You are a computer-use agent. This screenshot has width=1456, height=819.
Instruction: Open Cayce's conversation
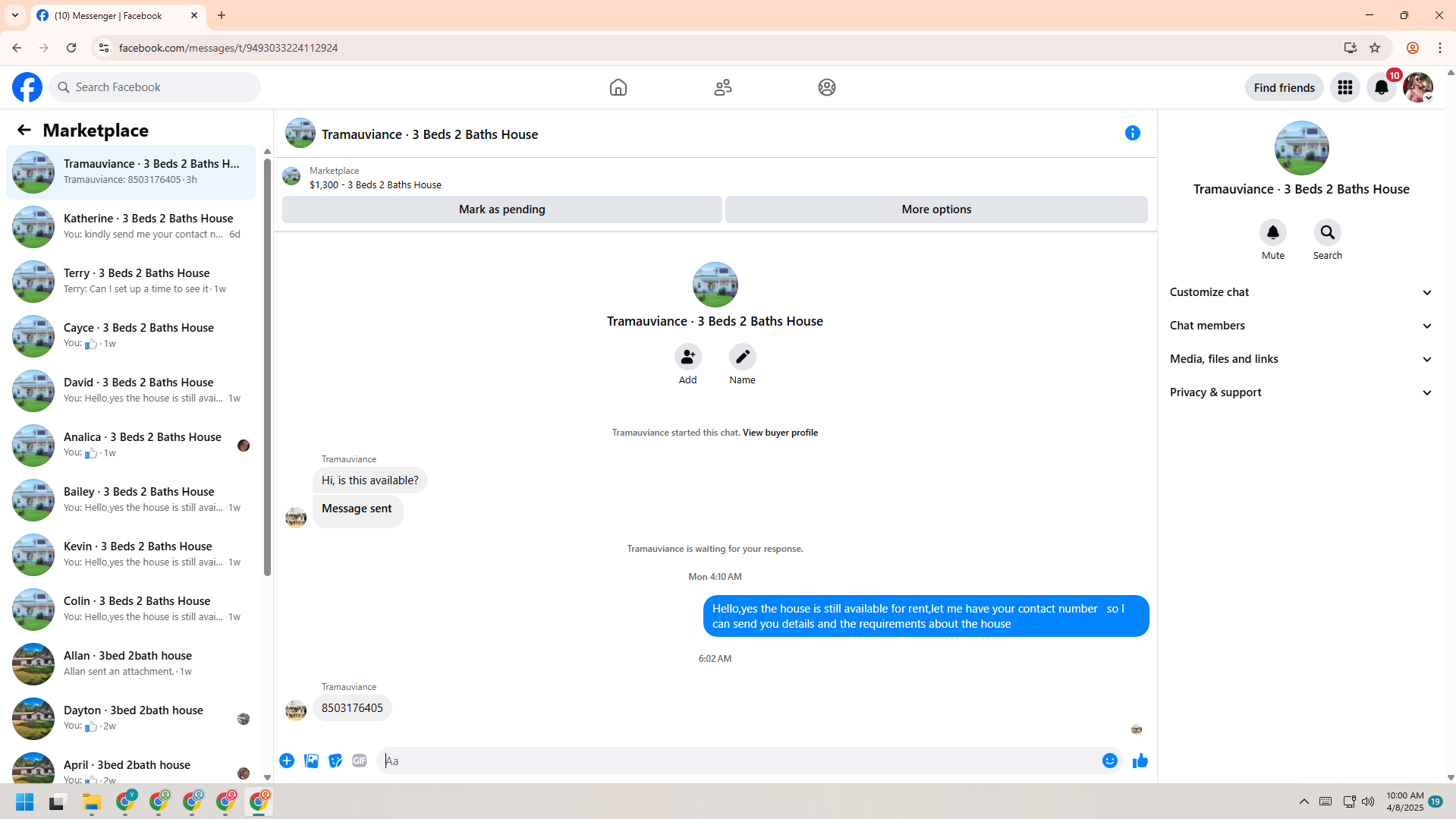pyautogui.click(x=131, y=335)
